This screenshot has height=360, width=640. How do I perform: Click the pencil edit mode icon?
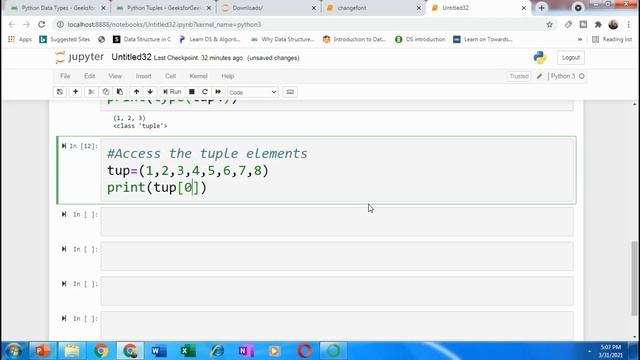[540, 76]
